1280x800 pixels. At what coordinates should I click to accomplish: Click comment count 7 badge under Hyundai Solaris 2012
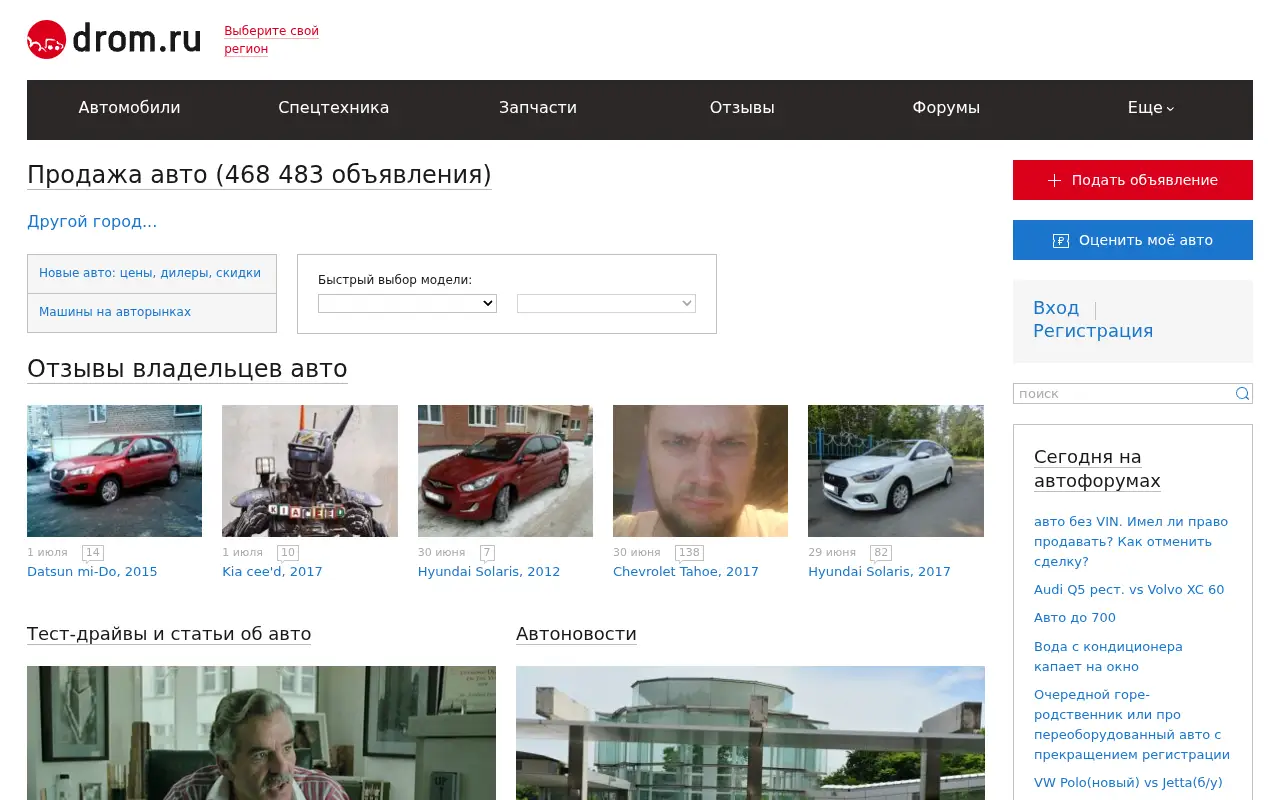tap(487, 552)
